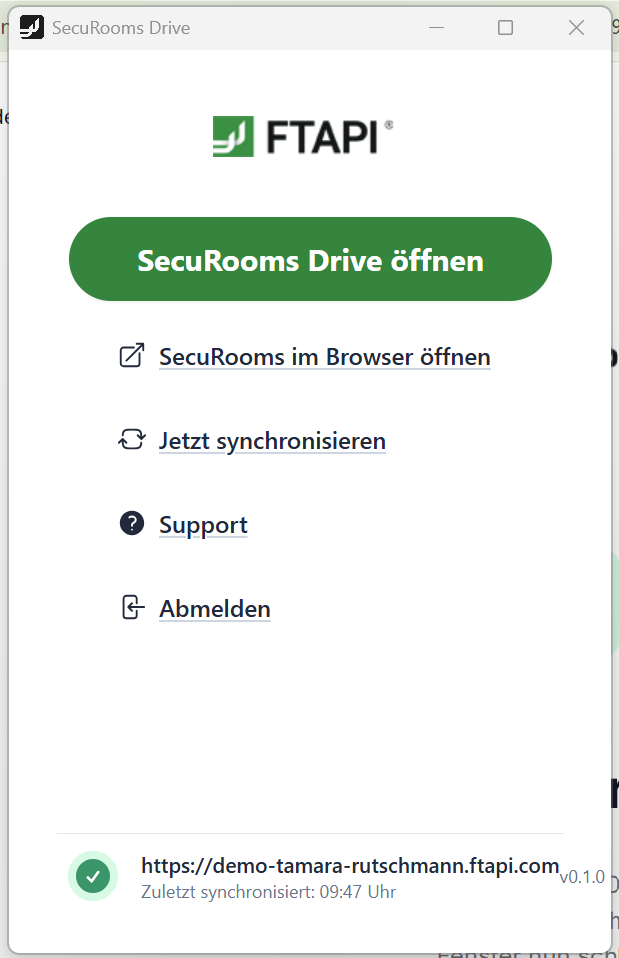Click the logout icon next to Abmelden

[x=132, y=607]
